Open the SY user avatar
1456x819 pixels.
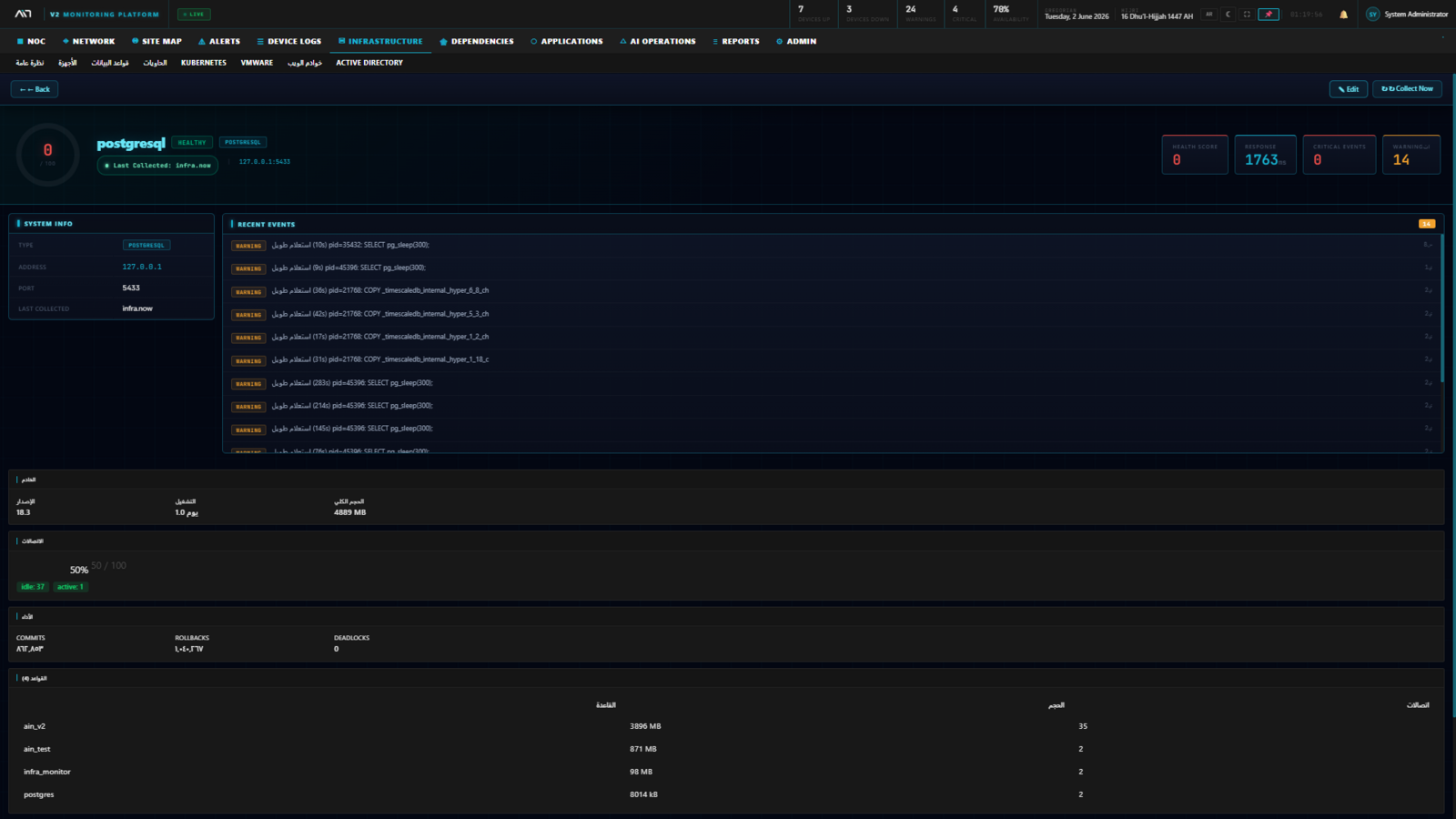coord(1372,15)
